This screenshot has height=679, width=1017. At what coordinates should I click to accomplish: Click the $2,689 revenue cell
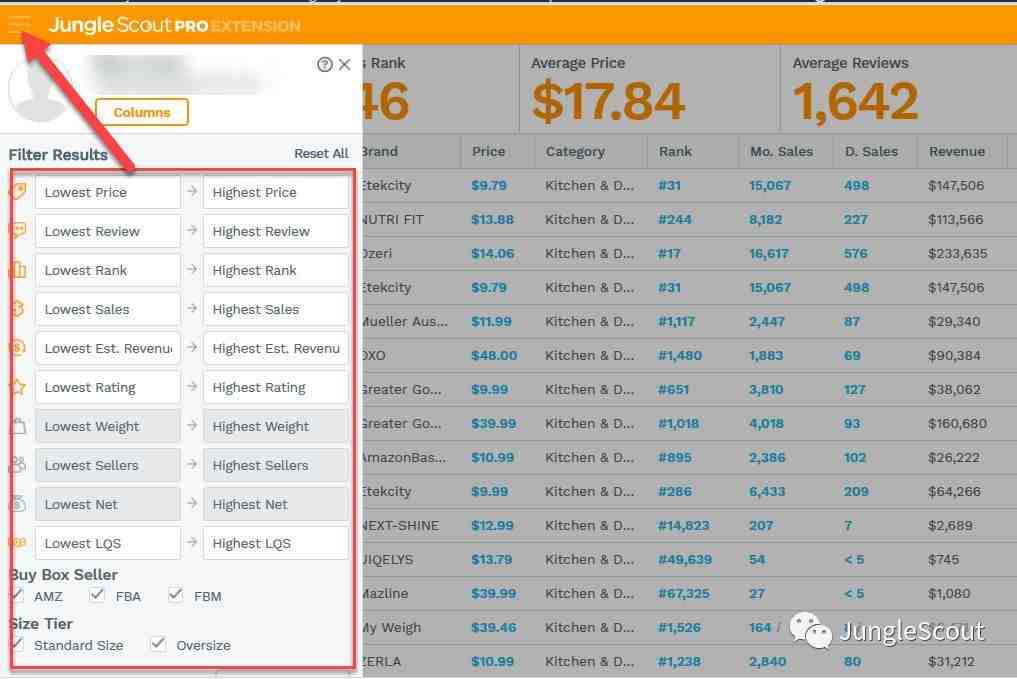coord(950,525)
